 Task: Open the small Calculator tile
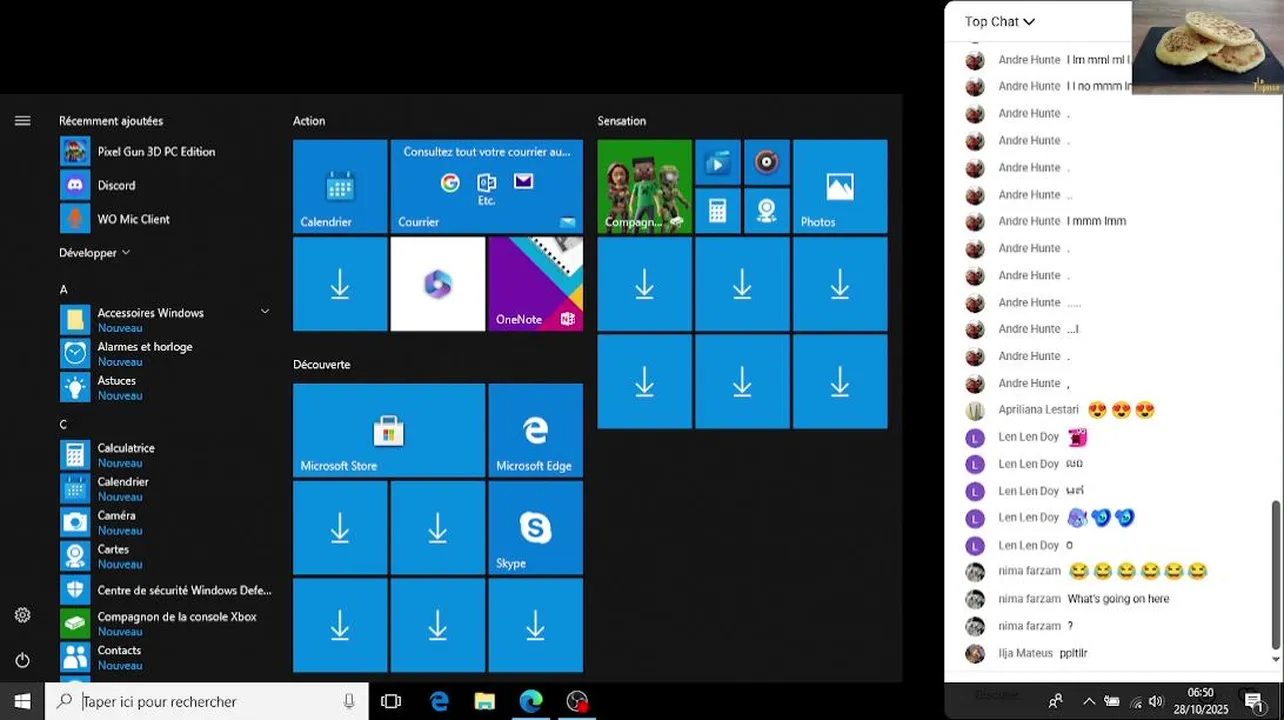[x=717, y=210]
